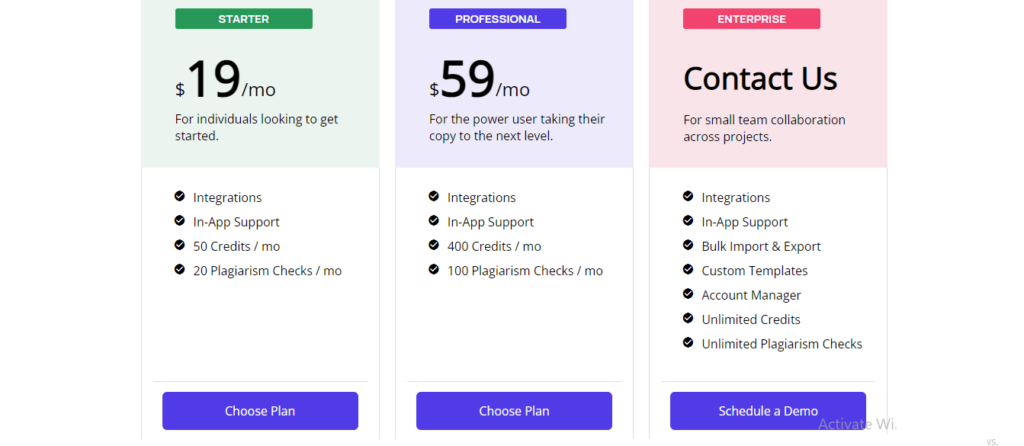Click checkmark icon beside 400 Credits / mo
Screen dimensions: 1024x446
click(x=434, y=245)
